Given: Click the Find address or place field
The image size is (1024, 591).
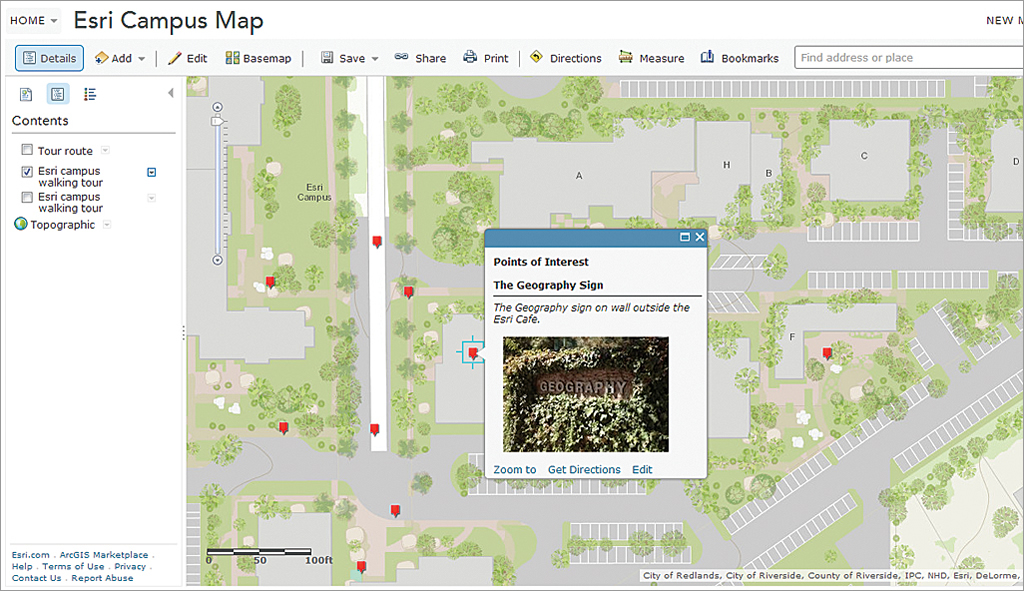Looking at the screenshot, I should point(909,57).
